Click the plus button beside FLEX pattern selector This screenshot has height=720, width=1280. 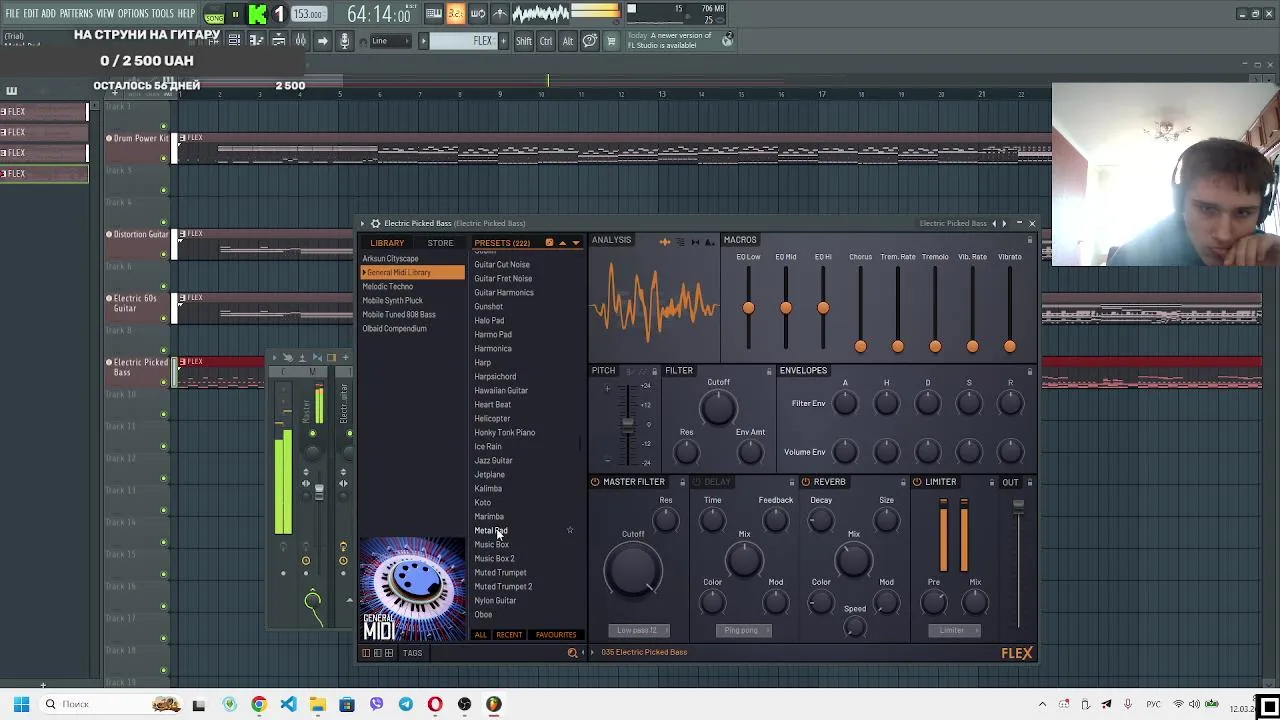click(x=503, y=41)
